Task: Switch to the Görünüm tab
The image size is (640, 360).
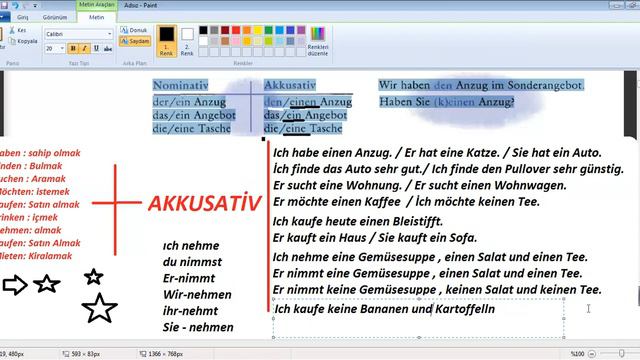Action: coord(55,18)
